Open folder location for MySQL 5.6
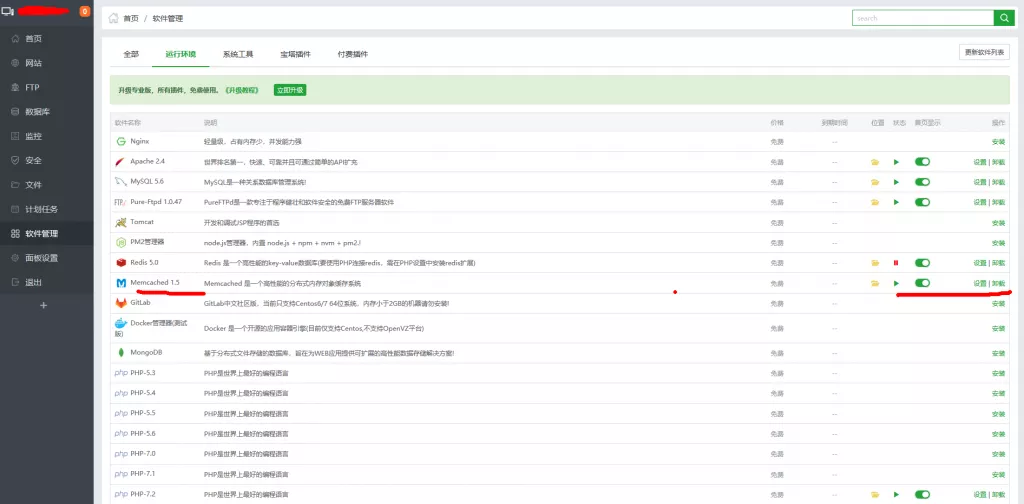Screen dimensions: 1024x504 pyautogui.click(x=875, y=182)
